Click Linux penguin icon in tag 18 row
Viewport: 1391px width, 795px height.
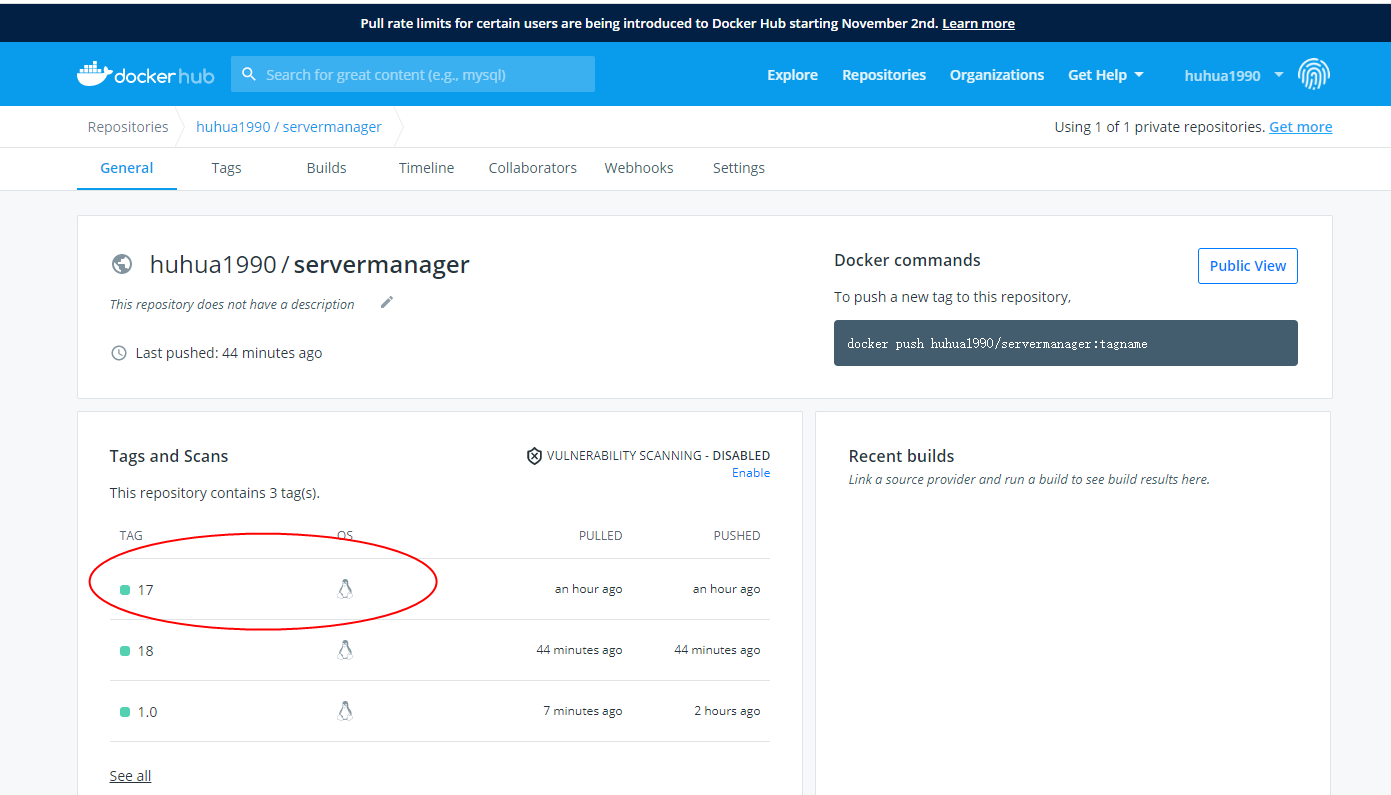[x=345, y=650]
